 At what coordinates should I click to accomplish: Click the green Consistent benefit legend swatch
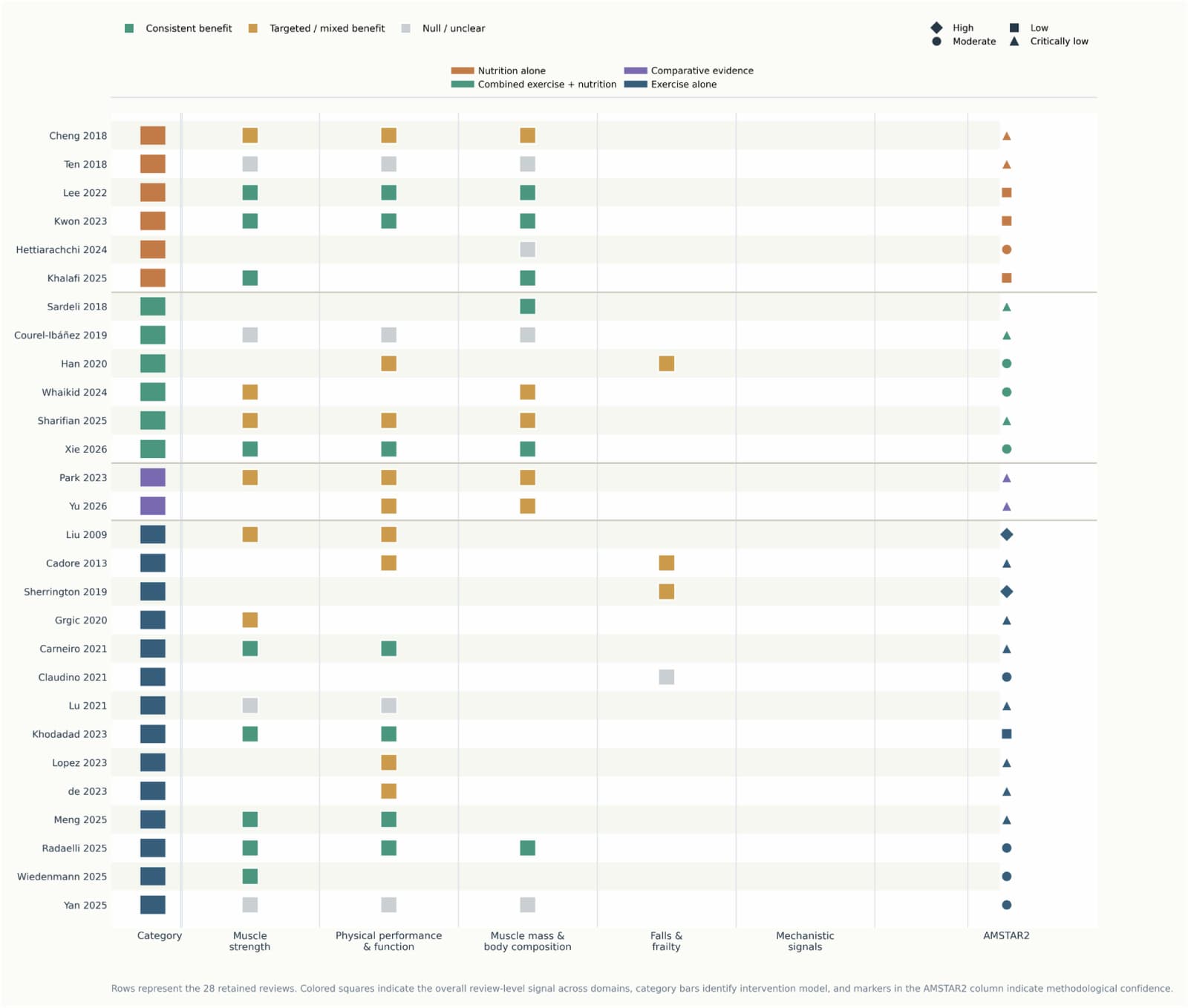click(x=129, y=28)
